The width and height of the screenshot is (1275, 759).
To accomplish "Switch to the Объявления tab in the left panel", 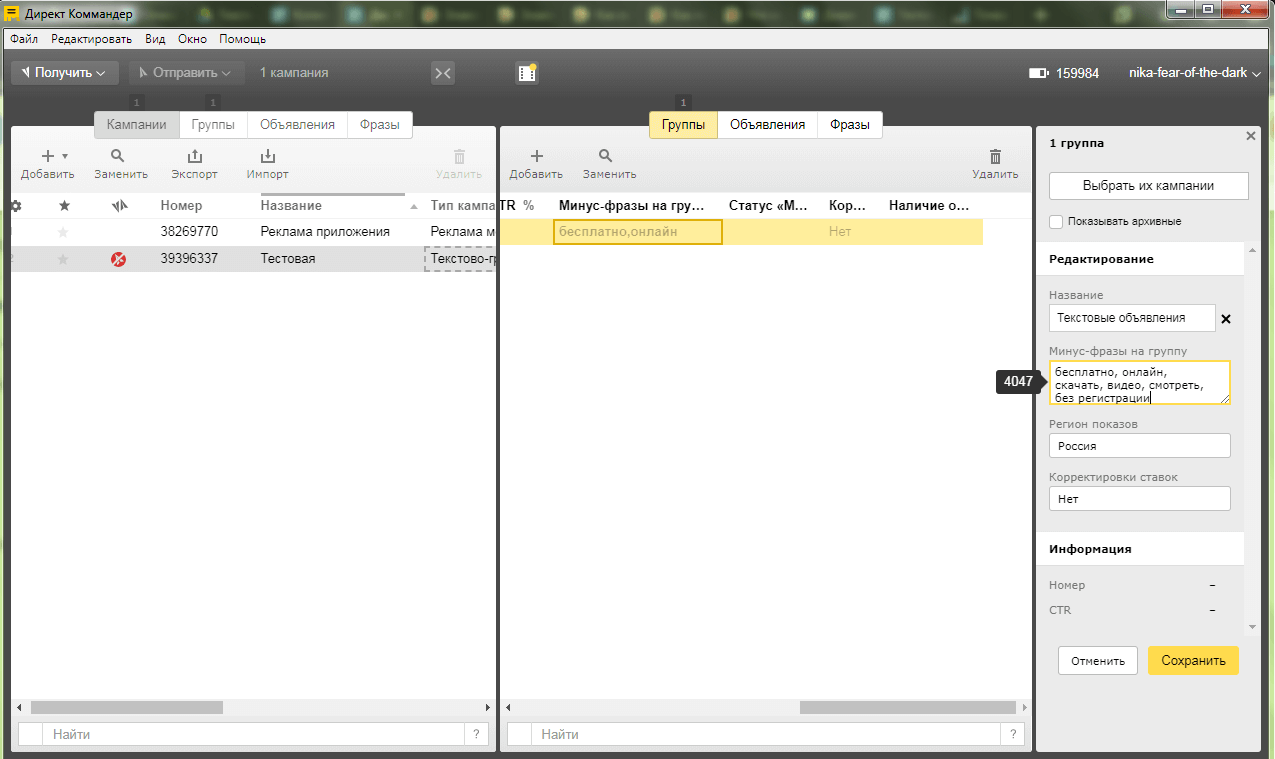I will click(x=297, y=125).
